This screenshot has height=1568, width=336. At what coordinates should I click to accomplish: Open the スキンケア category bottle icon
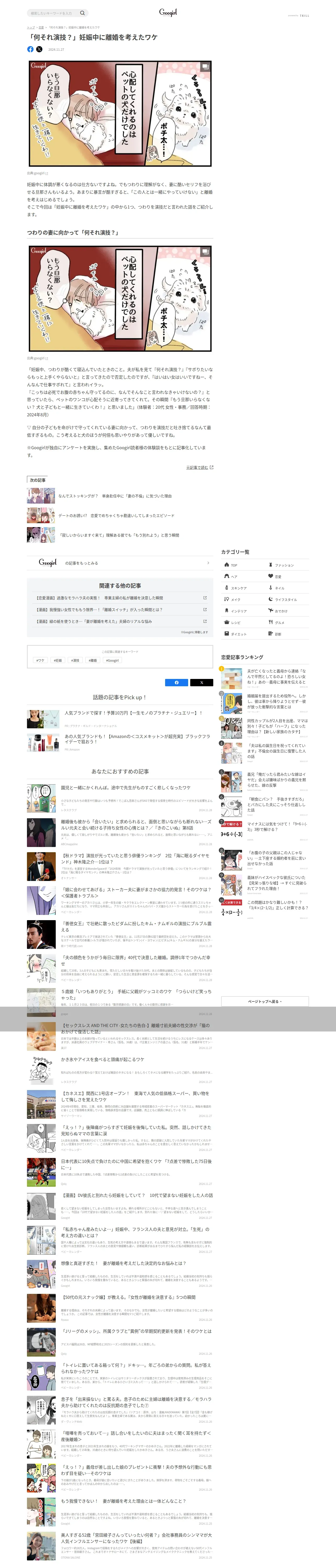(227, 588)
